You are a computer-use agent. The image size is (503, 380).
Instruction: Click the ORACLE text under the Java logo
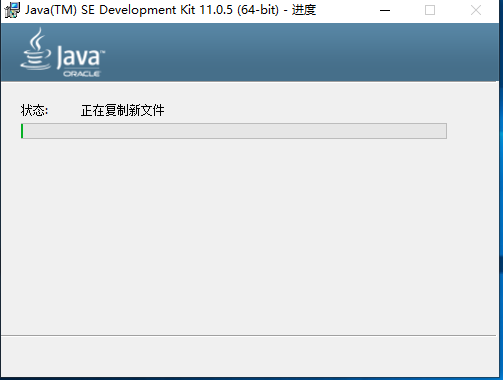coord(82,74)
